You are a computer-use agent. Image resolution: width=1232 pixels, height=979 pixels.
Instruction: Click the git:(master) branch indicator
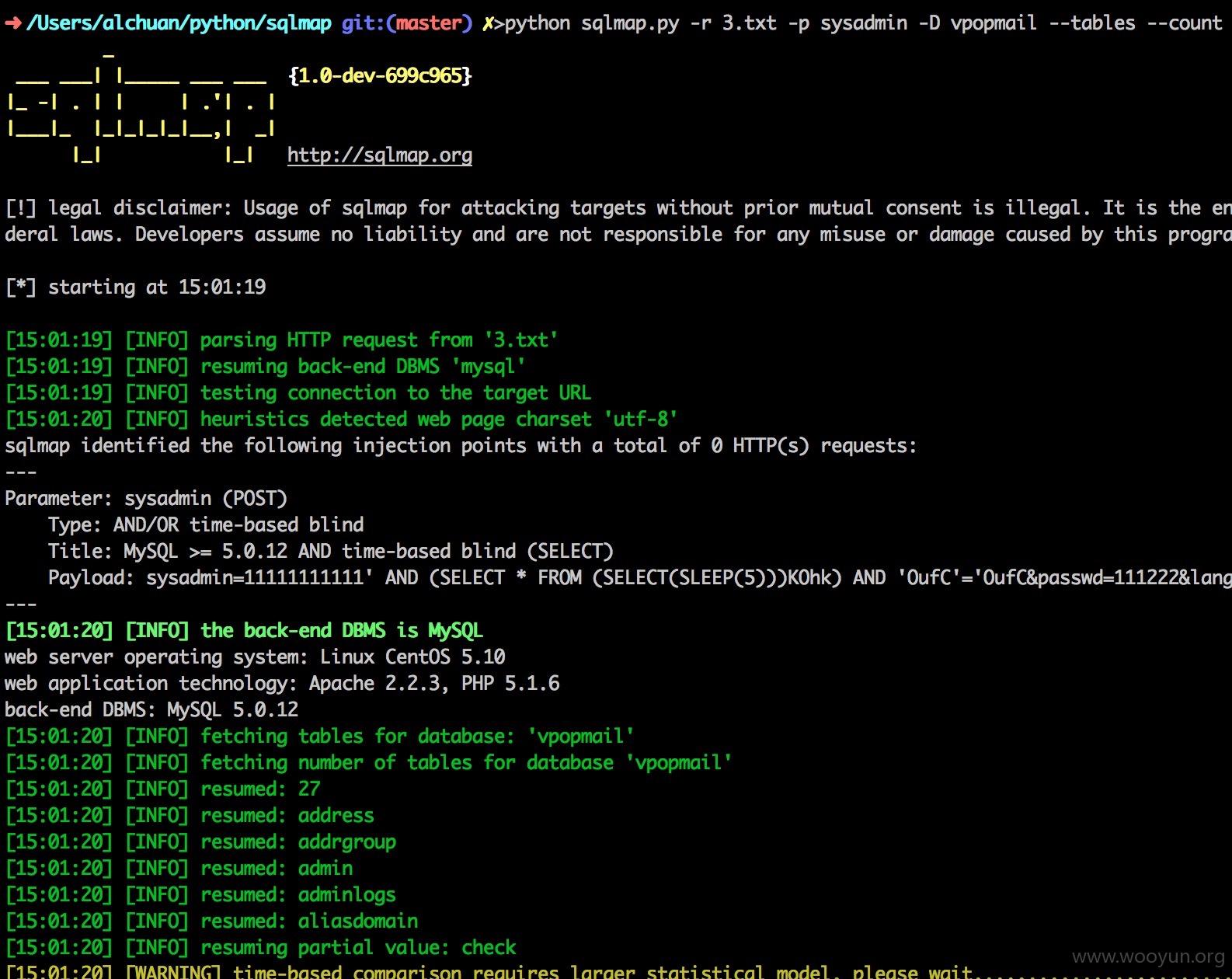click(x=406, y=23)
